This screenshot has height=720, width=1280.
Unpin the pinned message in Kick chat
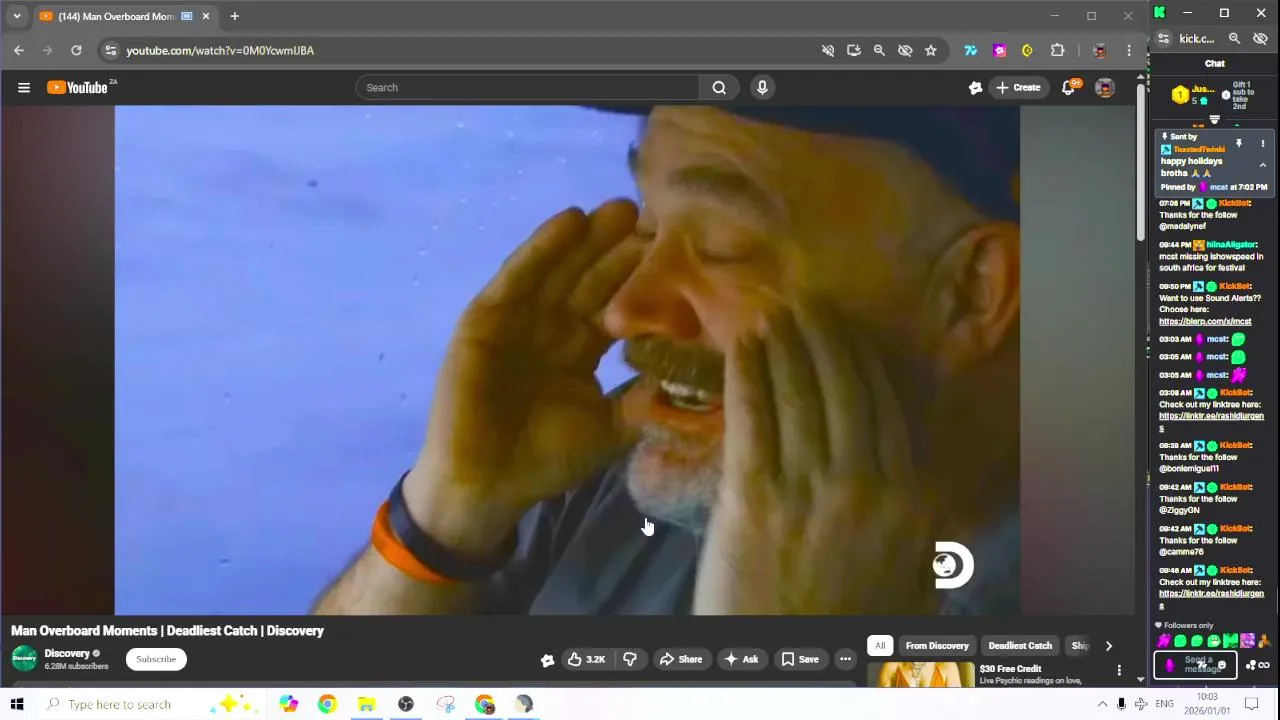pyautogui.click(x=1238, y=144)
